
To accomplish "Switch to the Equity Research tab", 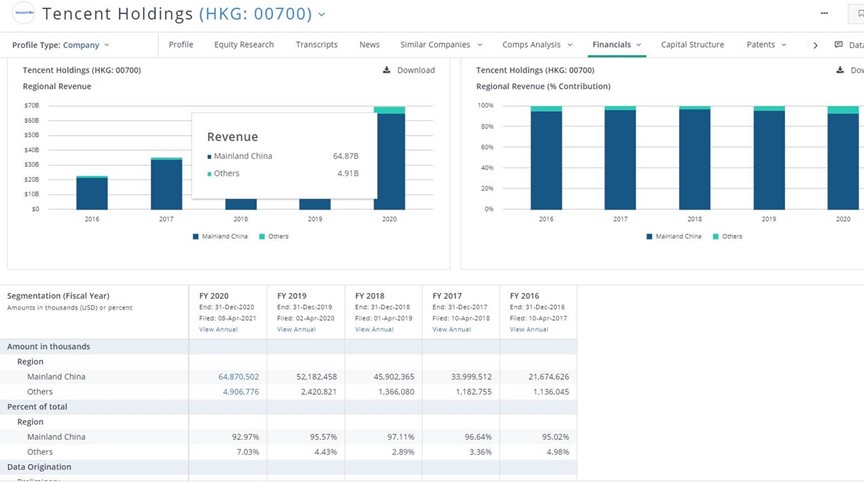I will point(243,45).
